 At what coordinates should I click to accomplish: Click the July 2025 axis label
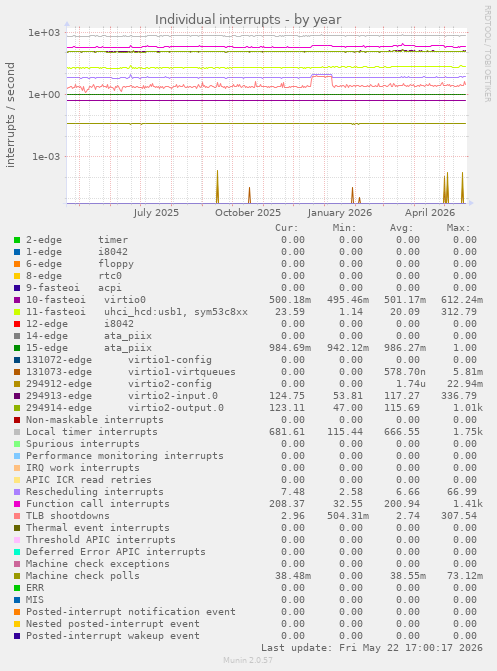click(x=156, y=213)
